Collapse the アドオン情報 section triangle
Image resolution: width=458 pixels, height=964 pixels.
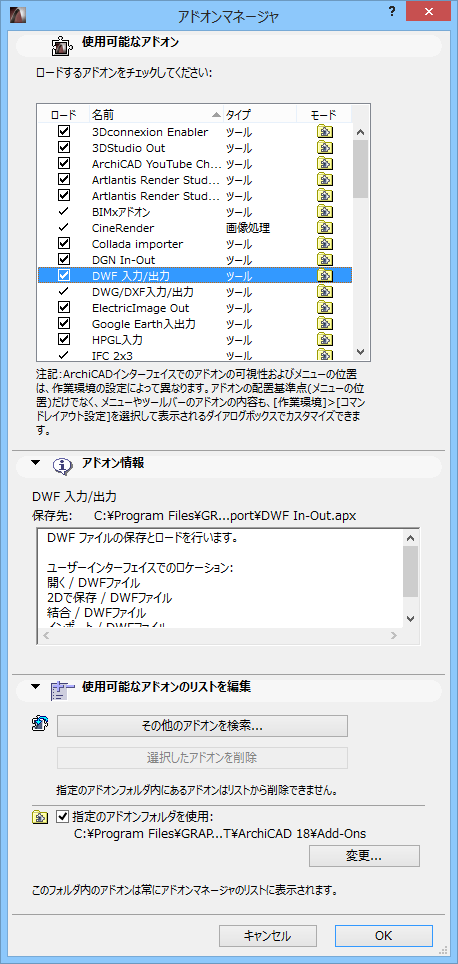tap(36, 462)
